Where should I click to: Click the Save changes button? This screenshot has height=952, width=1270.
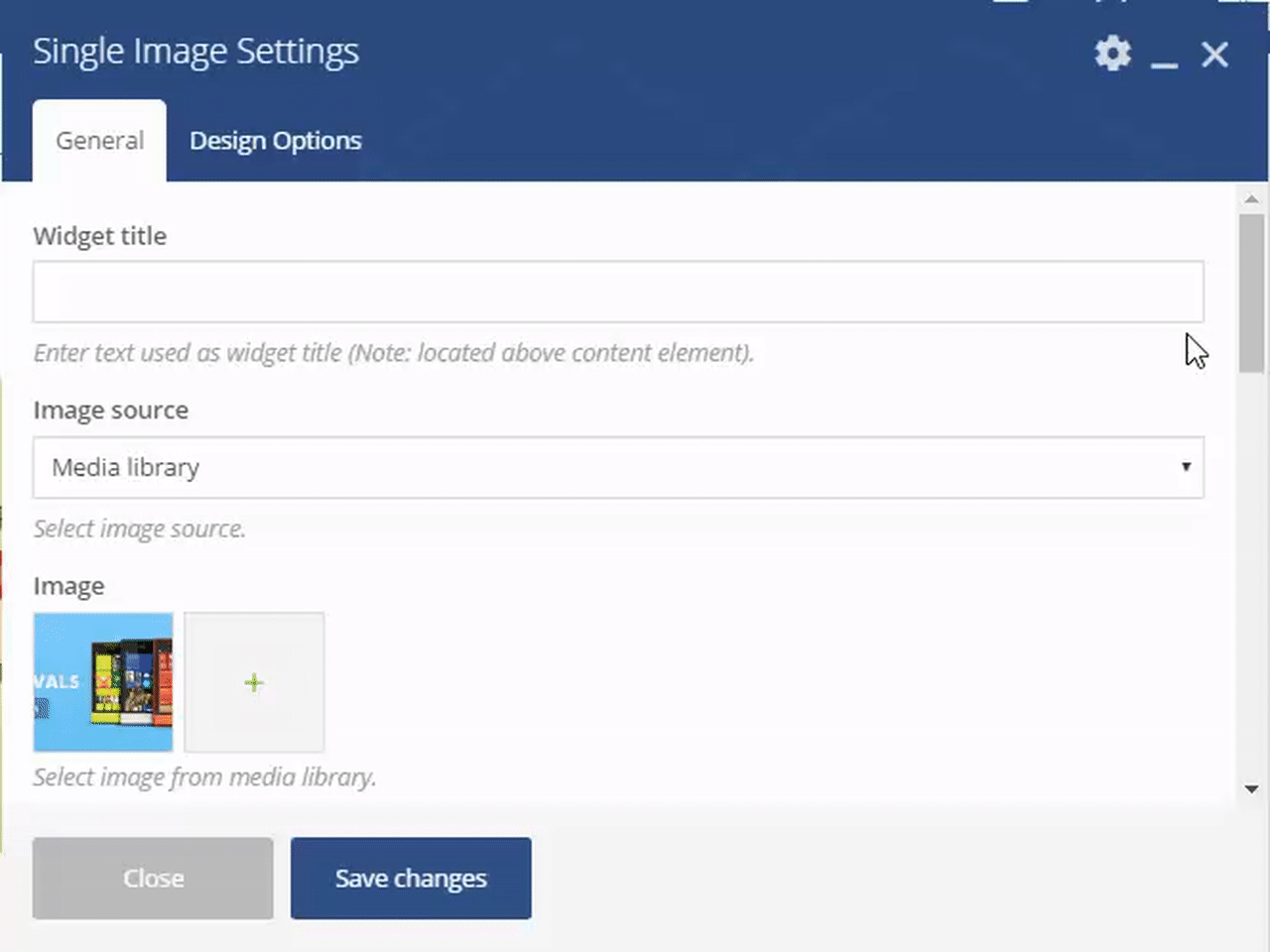pyautogui.click(x=411, y=879)
